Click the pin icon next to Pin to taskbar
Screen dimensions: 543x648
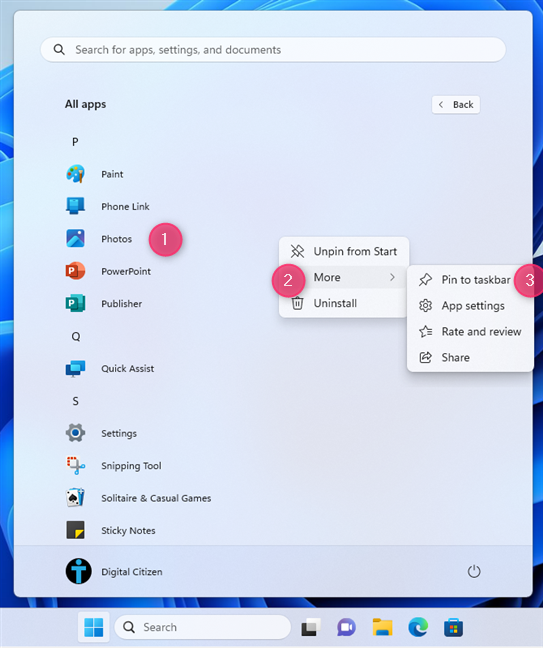(x=425, y=280)
